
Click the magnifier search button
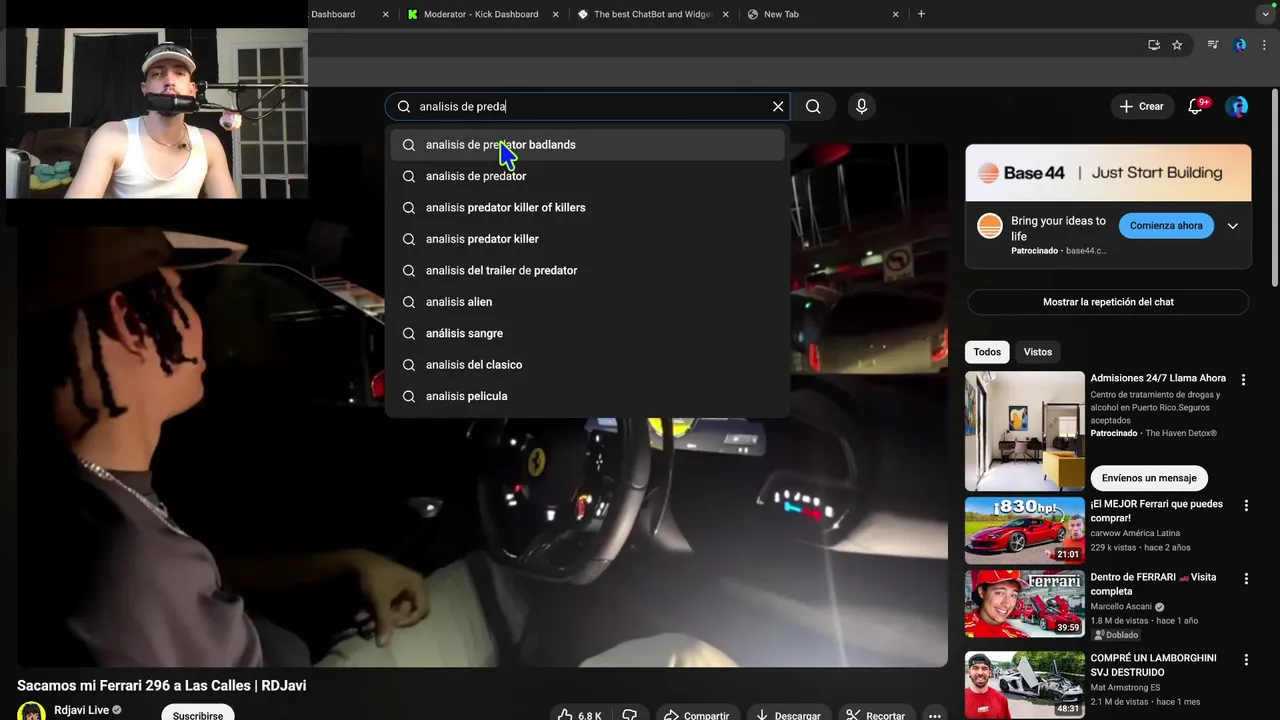click(x=813, y=106)
